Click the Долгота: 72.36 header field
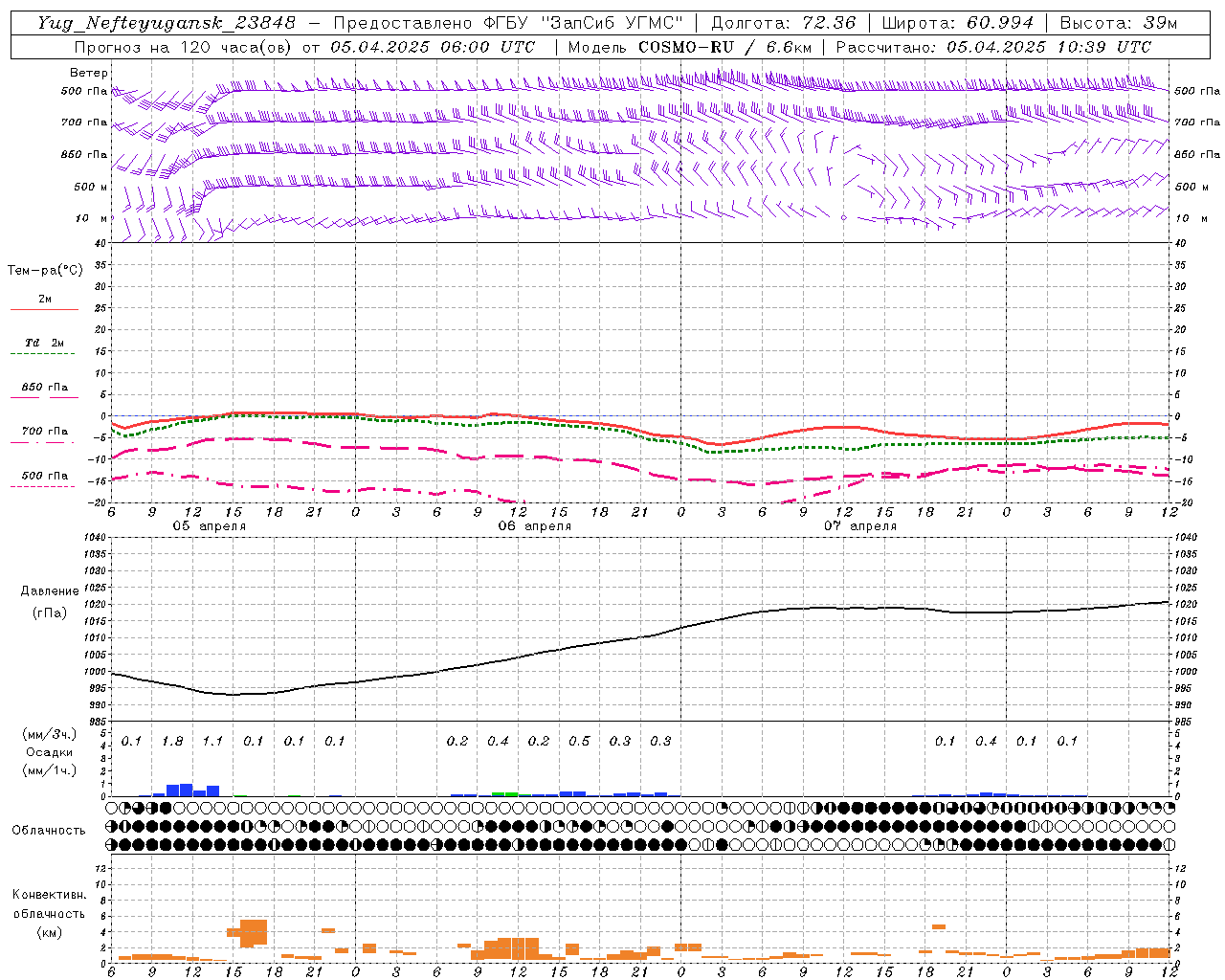This screenshot has width=1225, height=980. (783, 23)
